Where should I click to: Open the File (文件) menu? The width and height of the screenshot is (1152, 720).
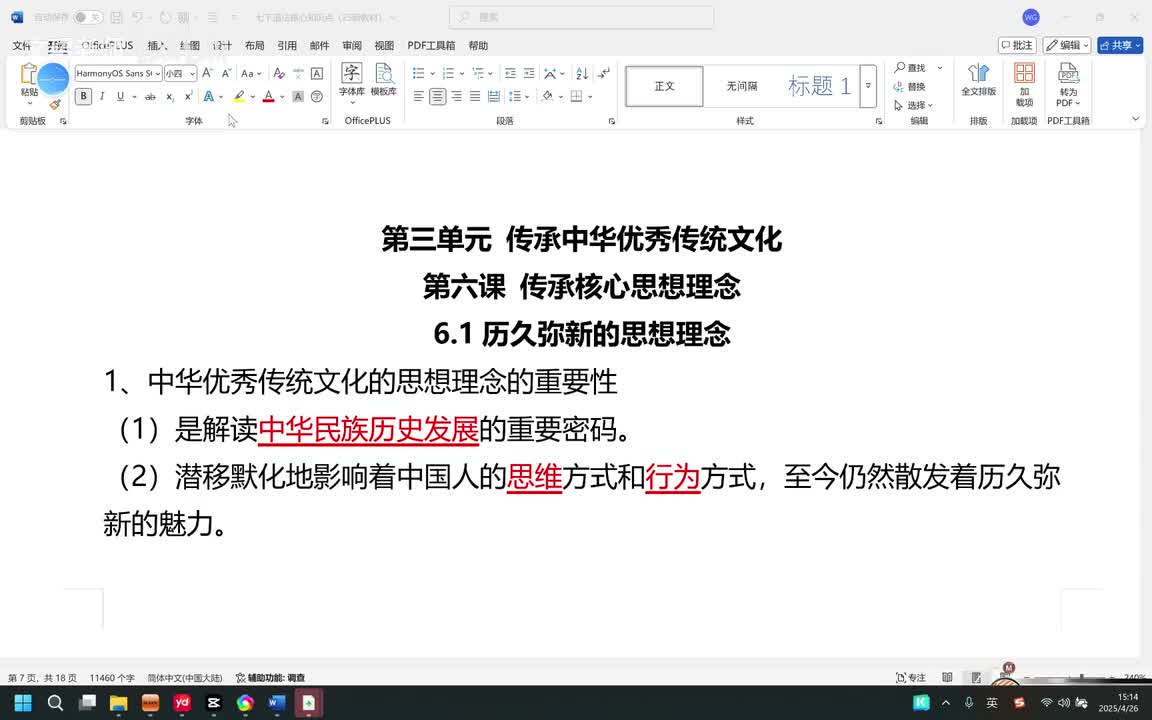tap(21, 46)
